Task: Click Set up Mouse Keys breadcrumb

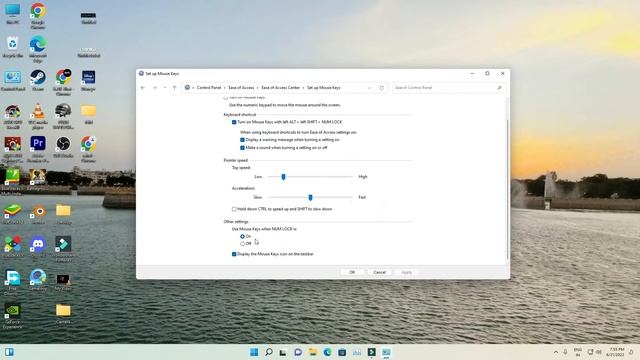Action: (x=323, y=88)
